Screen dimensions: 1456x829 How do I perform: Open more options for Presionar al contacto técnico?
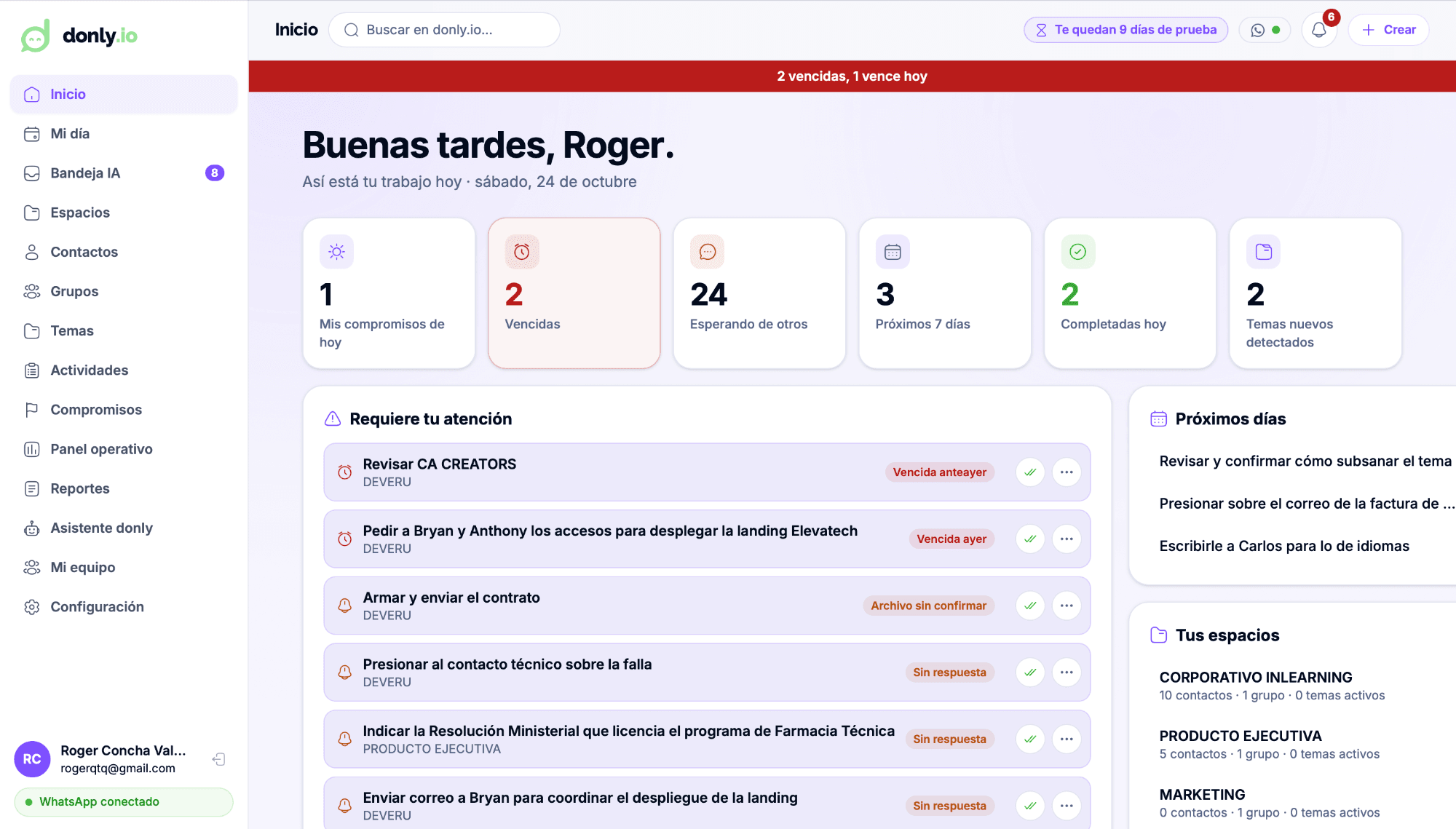(x=1067, y=673)
